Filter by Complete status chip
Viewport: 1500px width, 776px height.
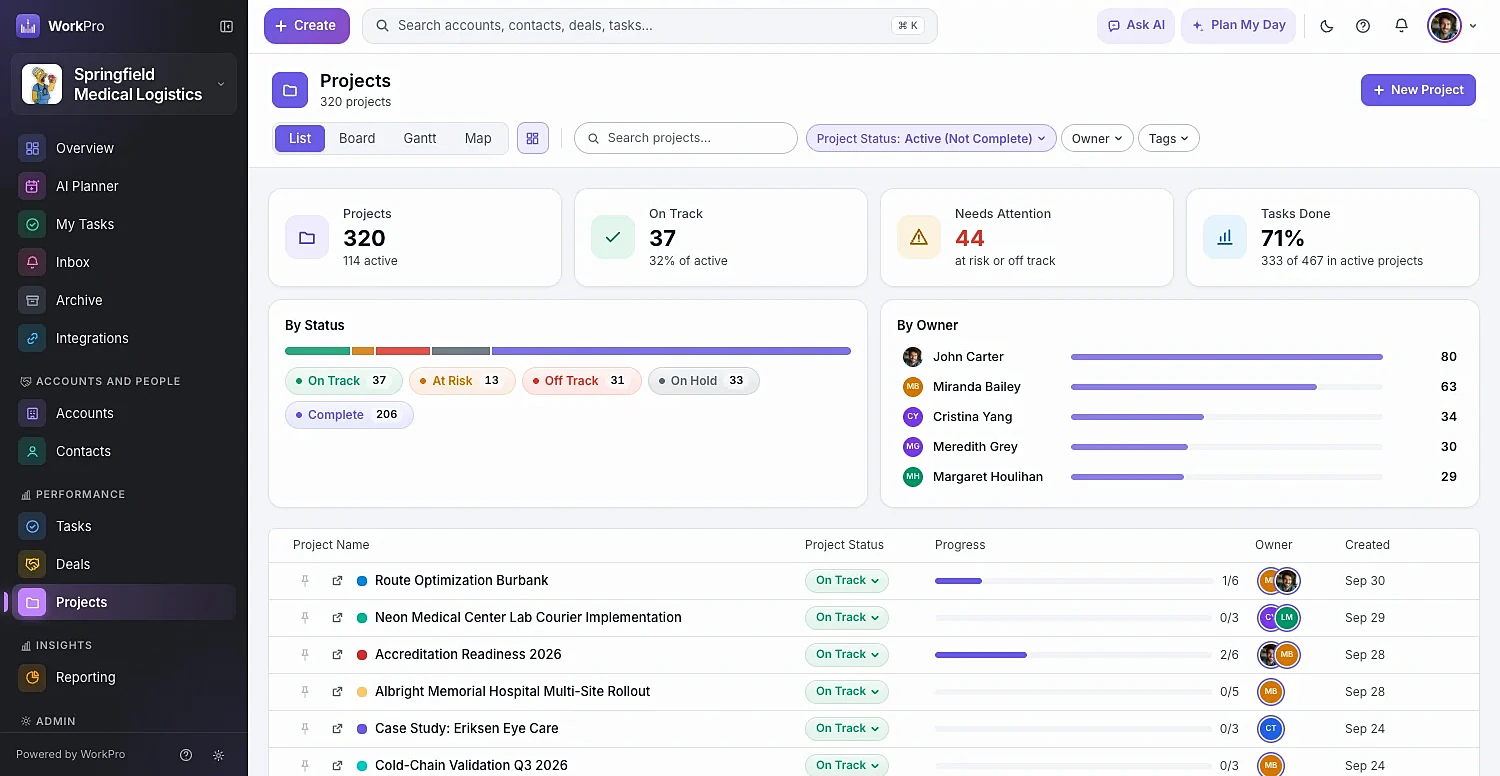click(349, 415)
